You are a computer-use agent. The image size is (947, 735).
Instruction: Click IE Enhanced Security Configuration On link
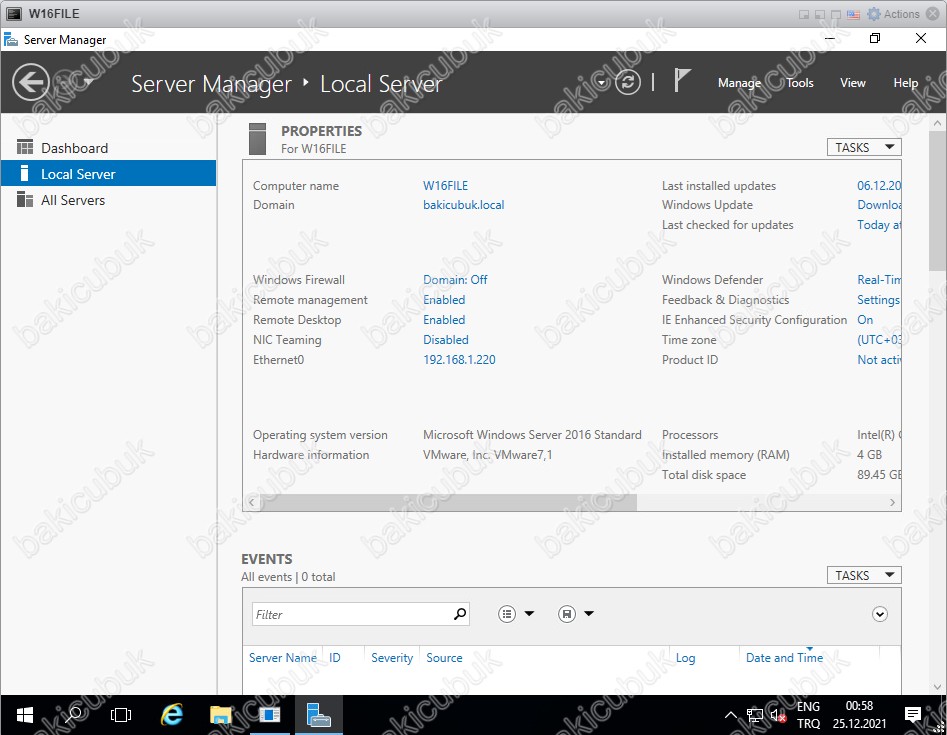tap(865, 319)
